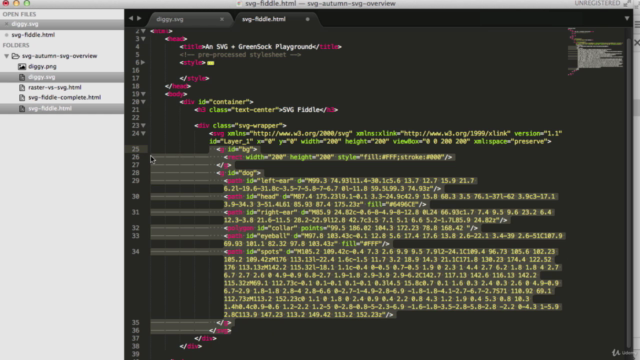The image size is (640, 360).
Task: Fold the html tag at line 2
Action: tap(143, 31)
